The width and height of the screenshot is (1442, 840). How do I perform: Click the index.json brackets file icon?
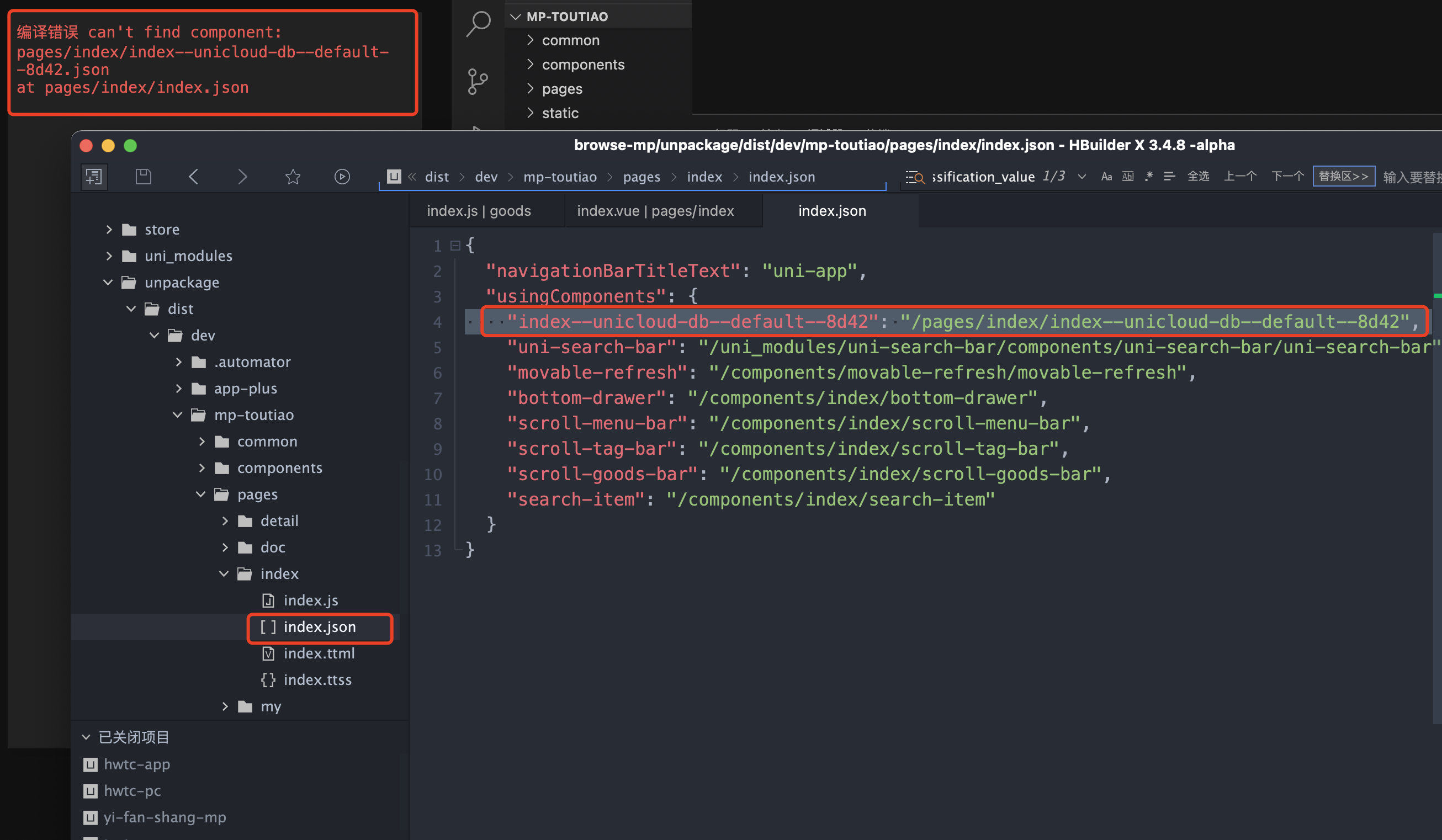[268, 626]
